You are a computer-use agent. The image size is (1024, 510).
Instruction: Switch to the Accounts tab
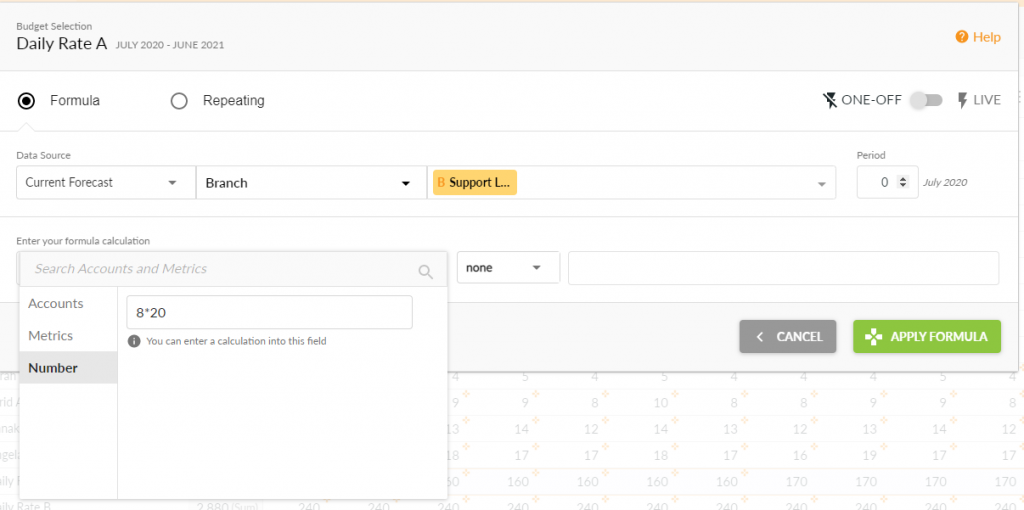(68, 304)
